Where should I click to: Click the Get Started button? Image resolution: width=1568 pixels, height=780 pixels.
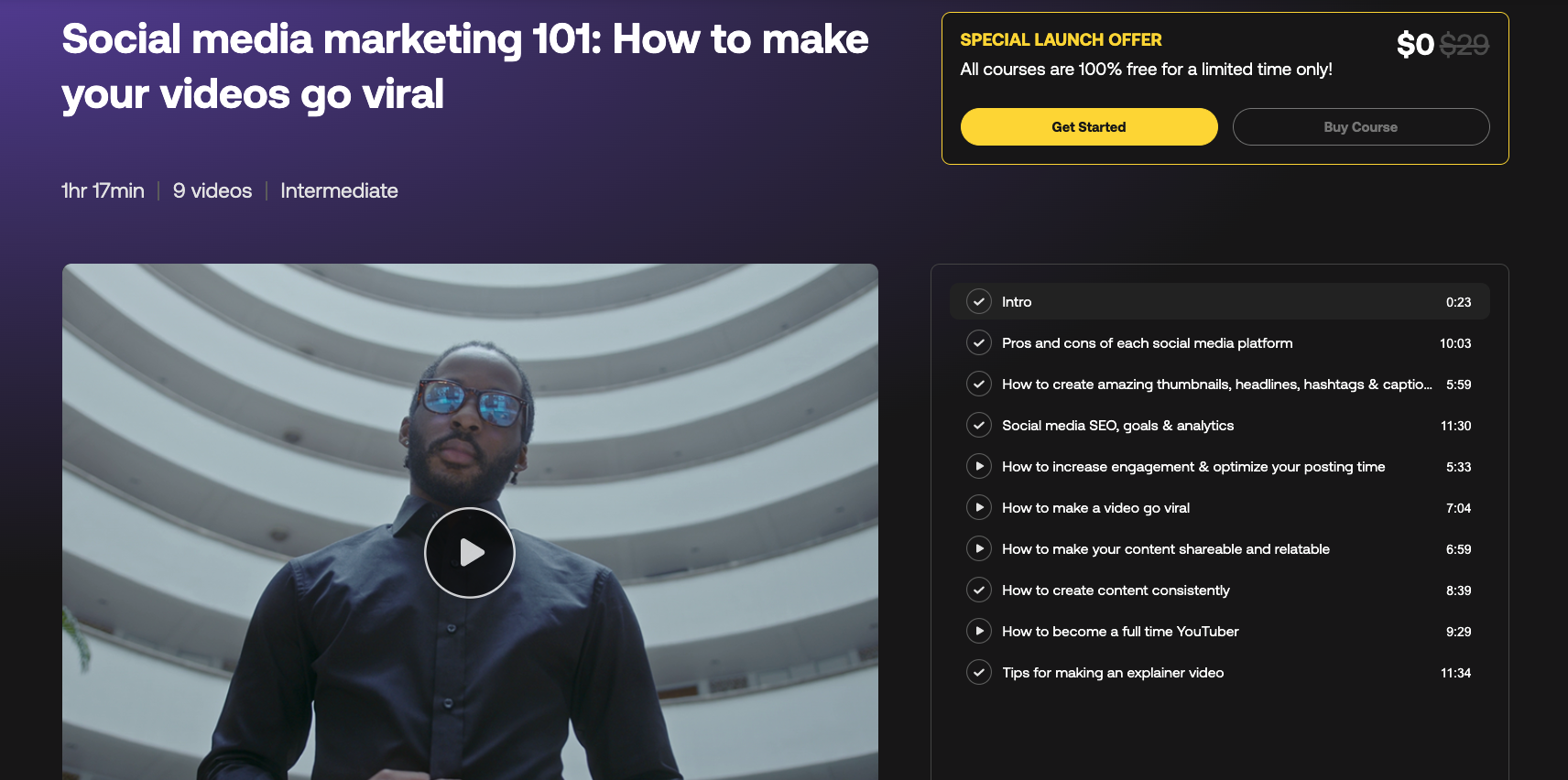click(1089, 127)
